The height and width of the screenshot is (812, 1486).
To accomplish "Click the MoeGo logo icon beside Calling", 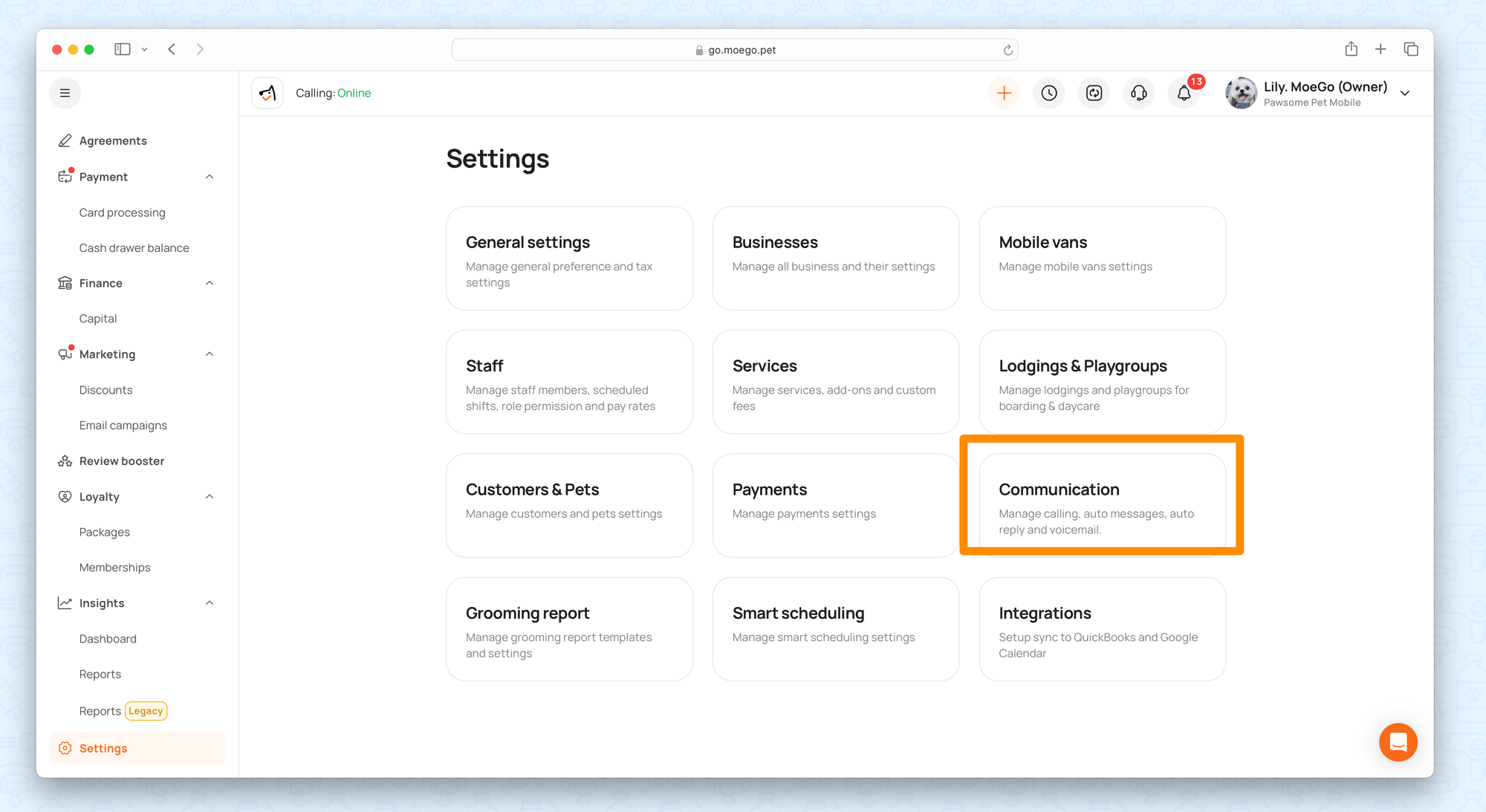I will click(267, 93).
